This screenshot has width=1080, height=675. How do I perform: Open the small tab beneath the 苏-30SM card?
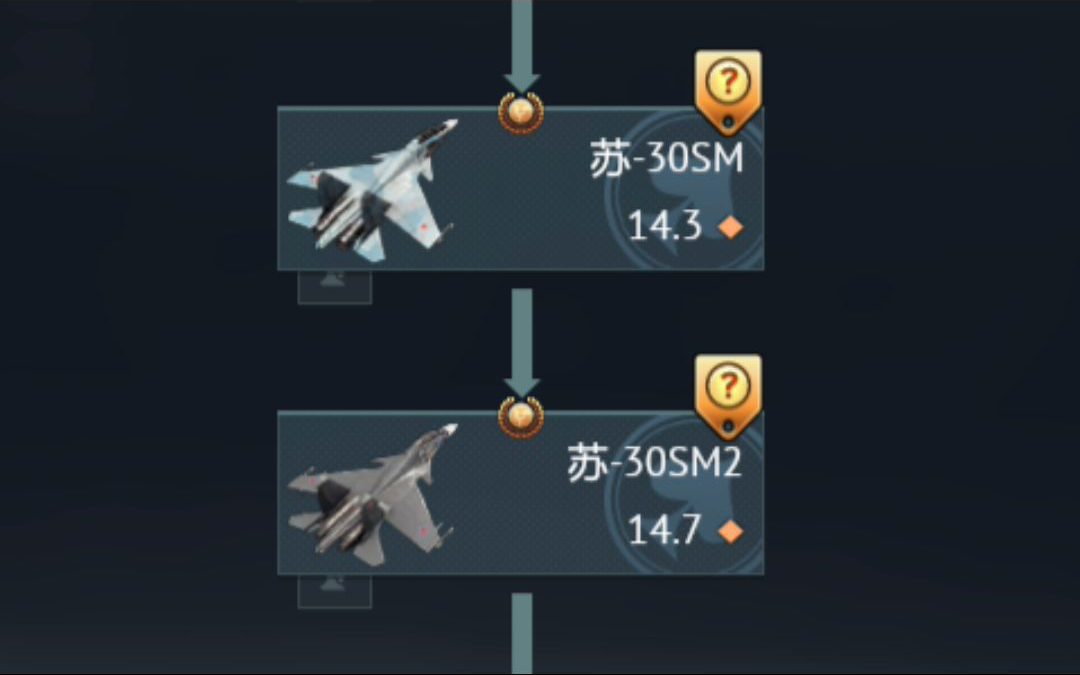pyautogui.click(x=335, y=287)
